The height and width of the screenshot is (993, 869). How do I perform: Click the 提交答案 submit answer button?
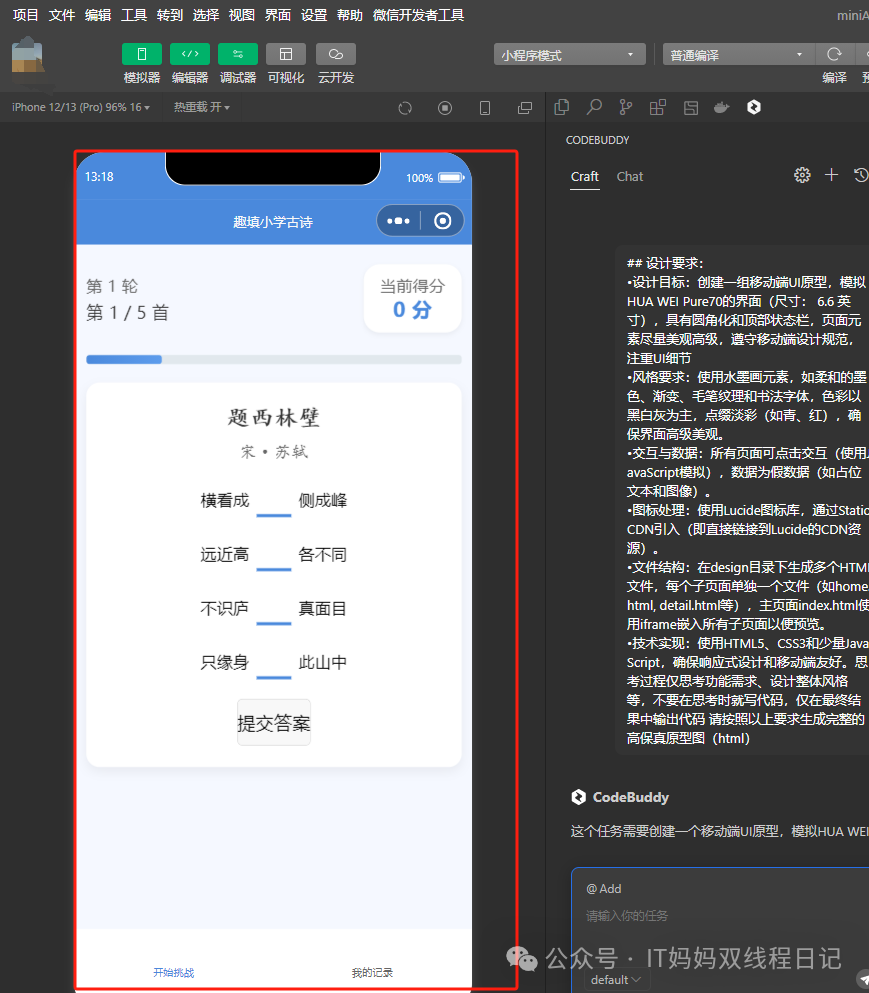273,721
